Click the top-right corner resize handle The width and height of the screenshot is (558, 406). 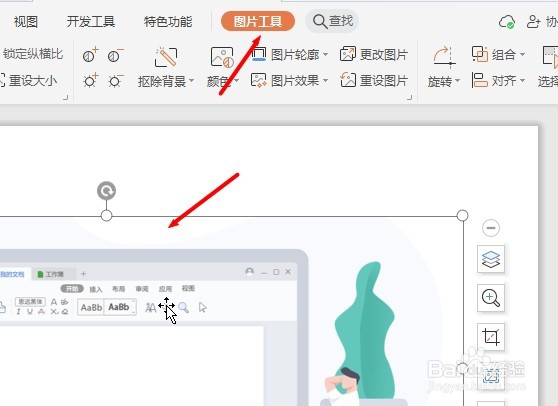pos(462,215)
